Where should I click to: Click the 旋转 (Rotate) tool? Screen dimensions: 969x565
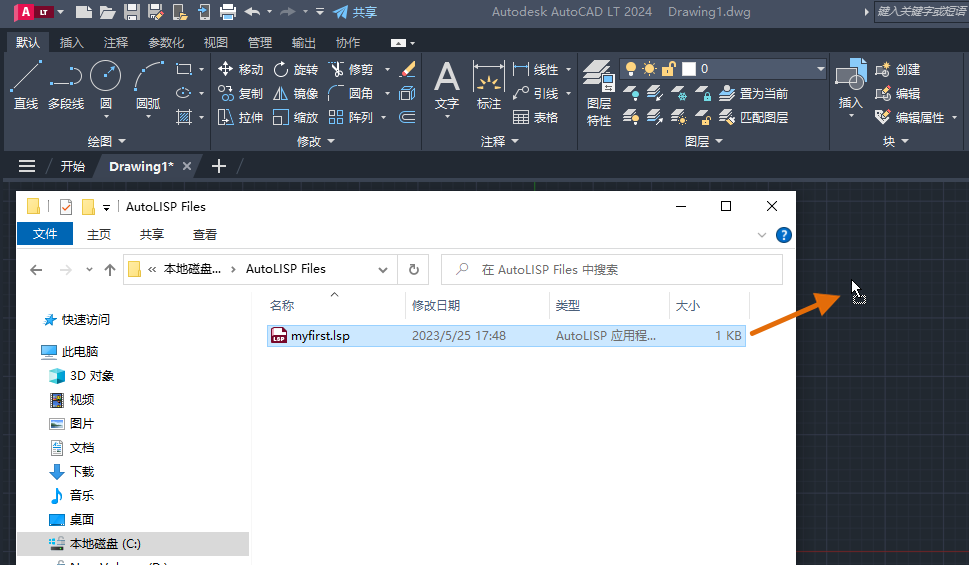pos(295,69)
